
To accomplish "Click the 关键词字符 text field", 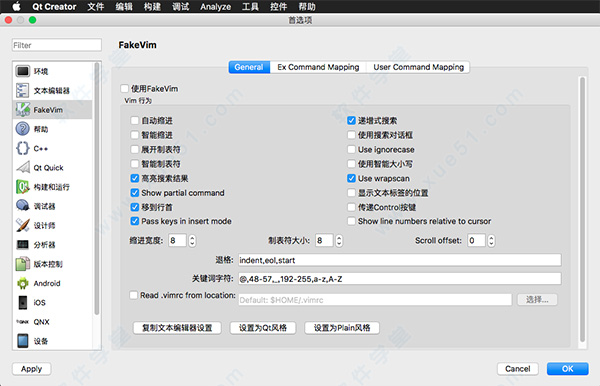I will pyautogui.click(x=399, y=279).
